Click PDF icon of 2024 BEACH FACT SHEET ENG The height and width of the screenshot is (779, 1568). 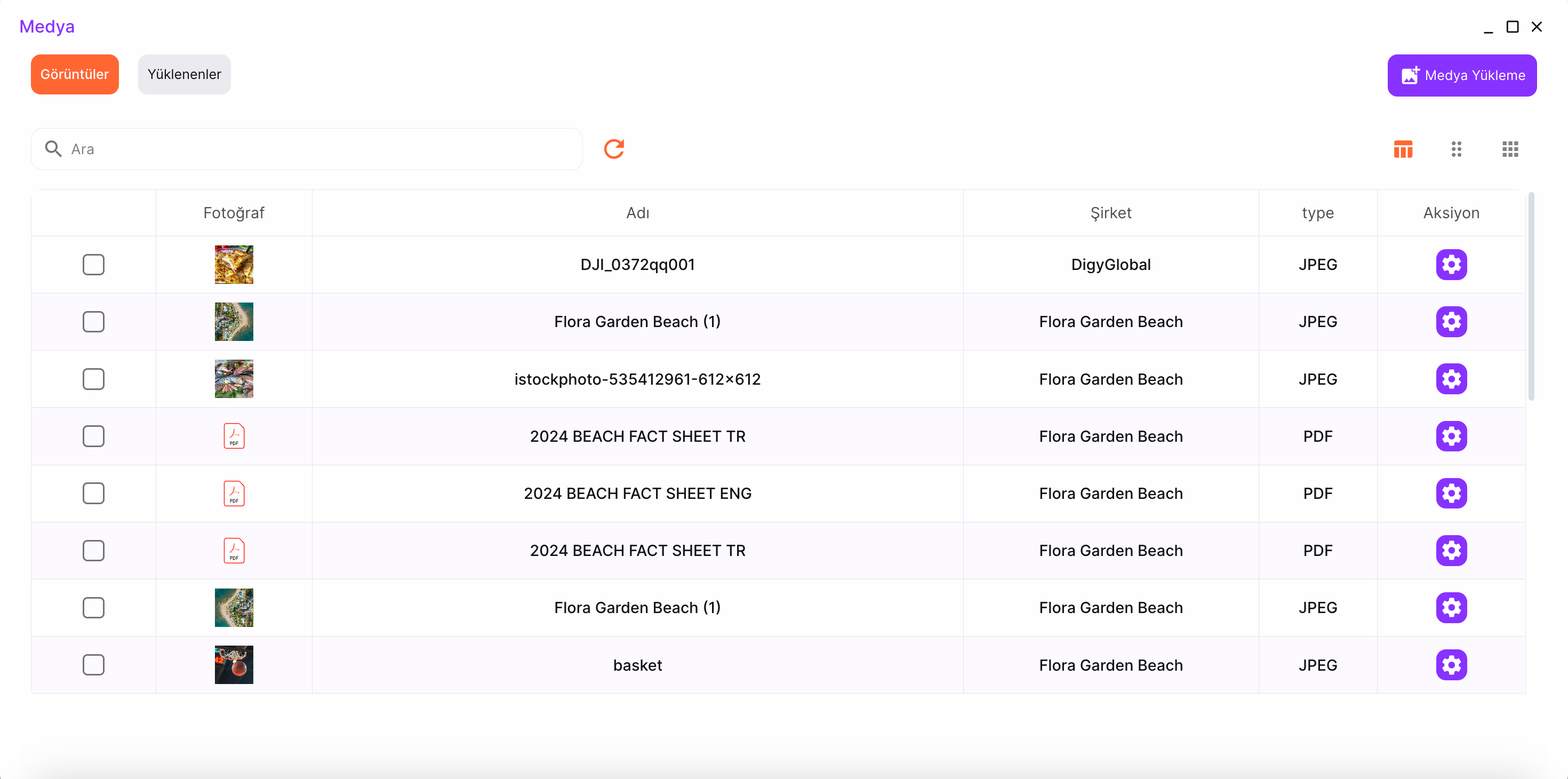[x=234, y=494]
